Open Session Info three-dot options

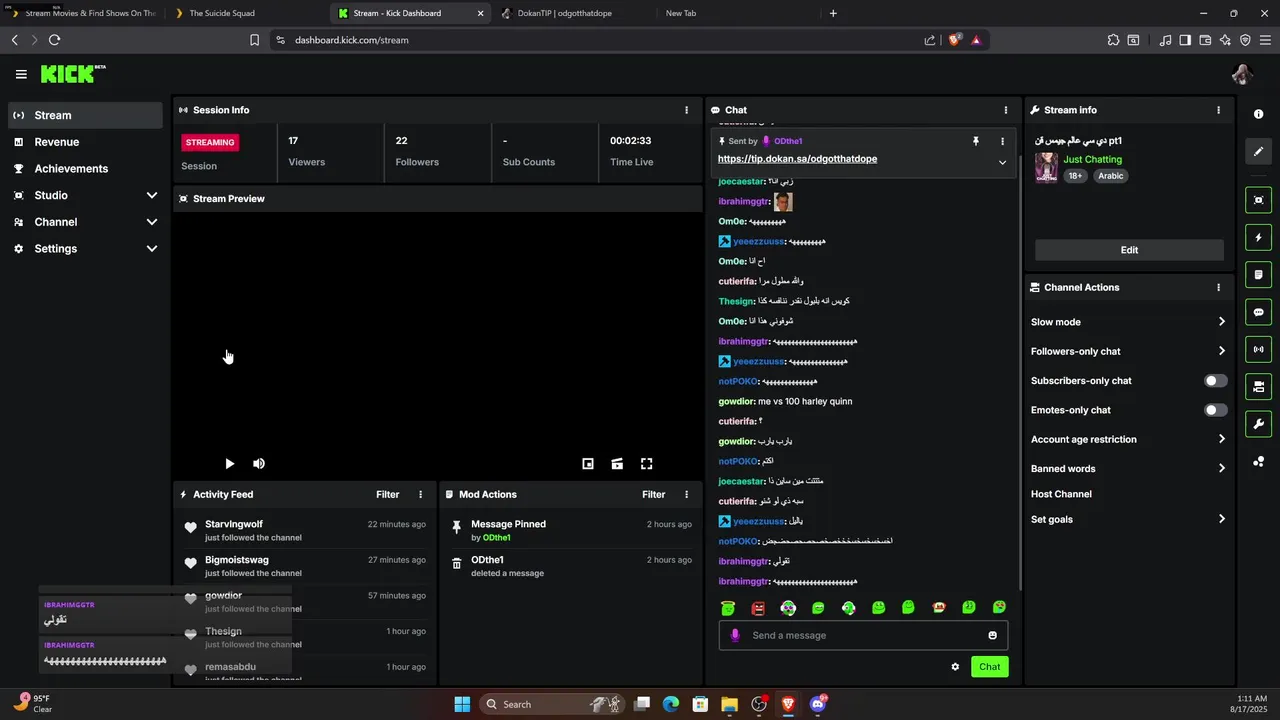[x=686, y=110]
